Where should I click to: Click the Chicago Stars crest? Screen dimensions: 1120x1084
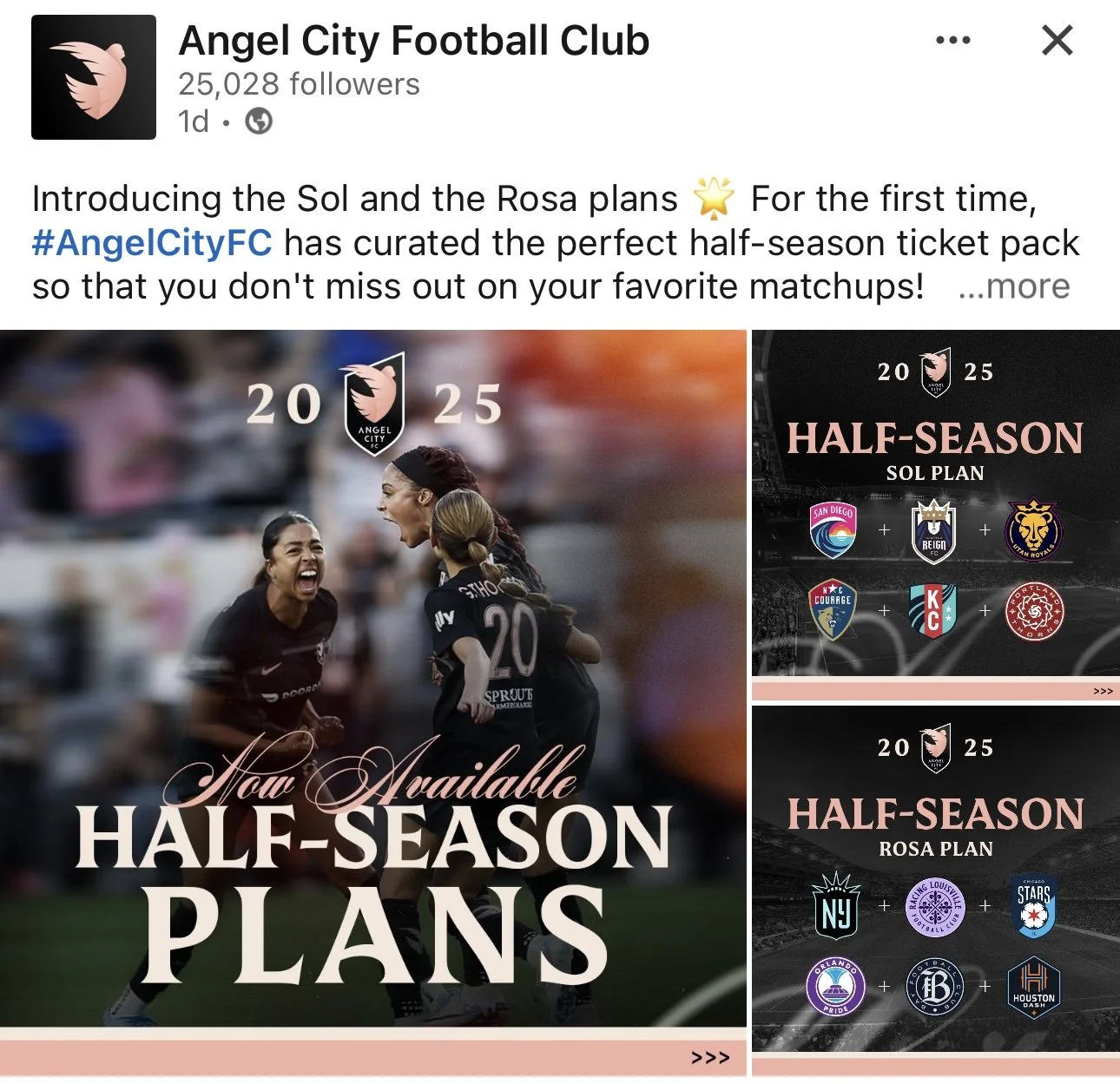coord(1033,906)
